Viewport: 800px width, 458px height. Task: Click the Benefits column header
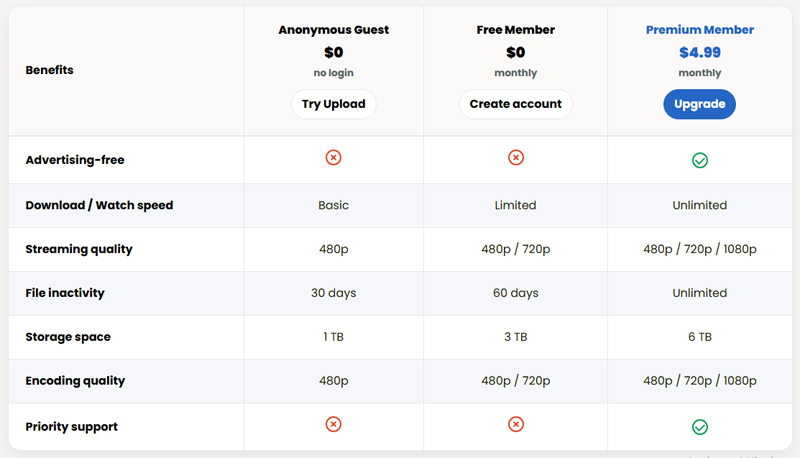(49, 70)
